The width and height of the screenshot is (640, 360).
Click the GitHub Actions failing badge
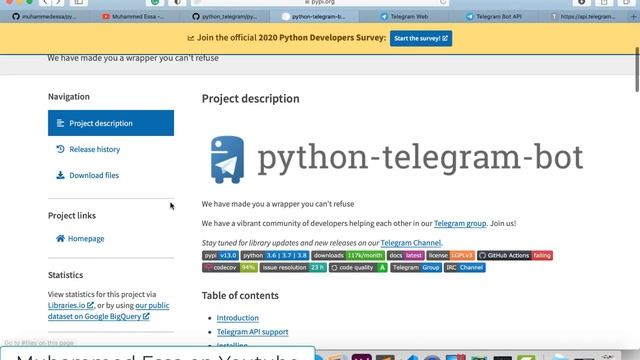pos(515,256)
